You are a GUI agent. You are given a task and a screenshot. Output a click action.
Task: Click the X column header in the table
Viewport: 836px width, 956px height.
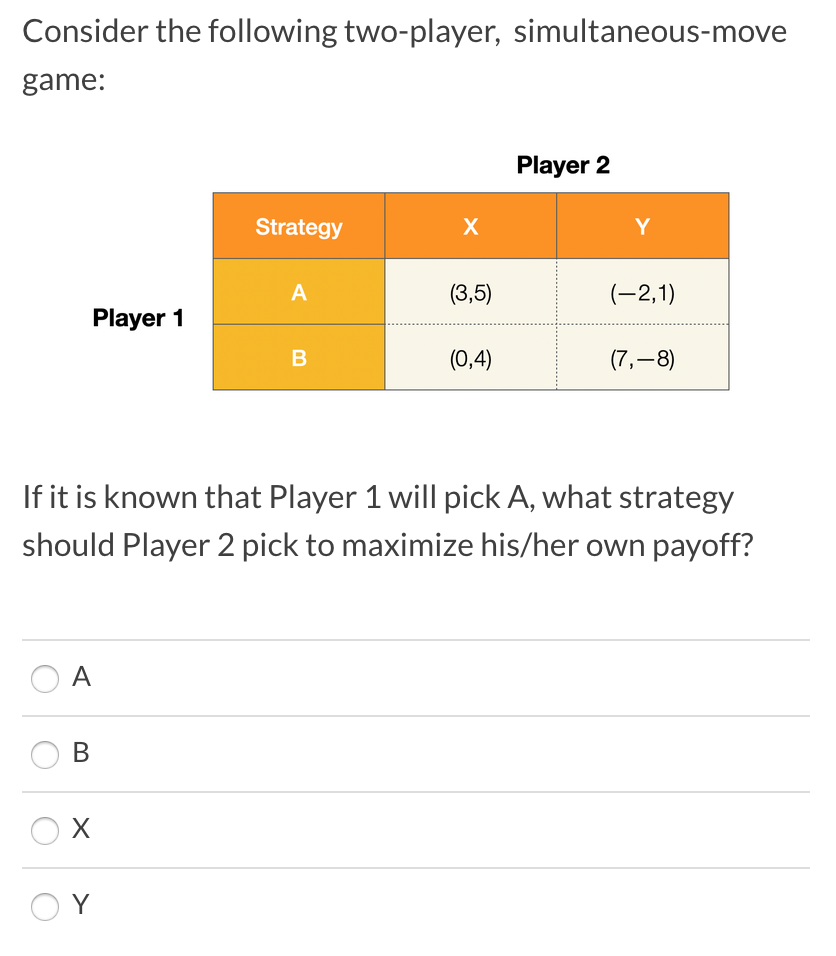pyautogui.click(x=470, y=226)
